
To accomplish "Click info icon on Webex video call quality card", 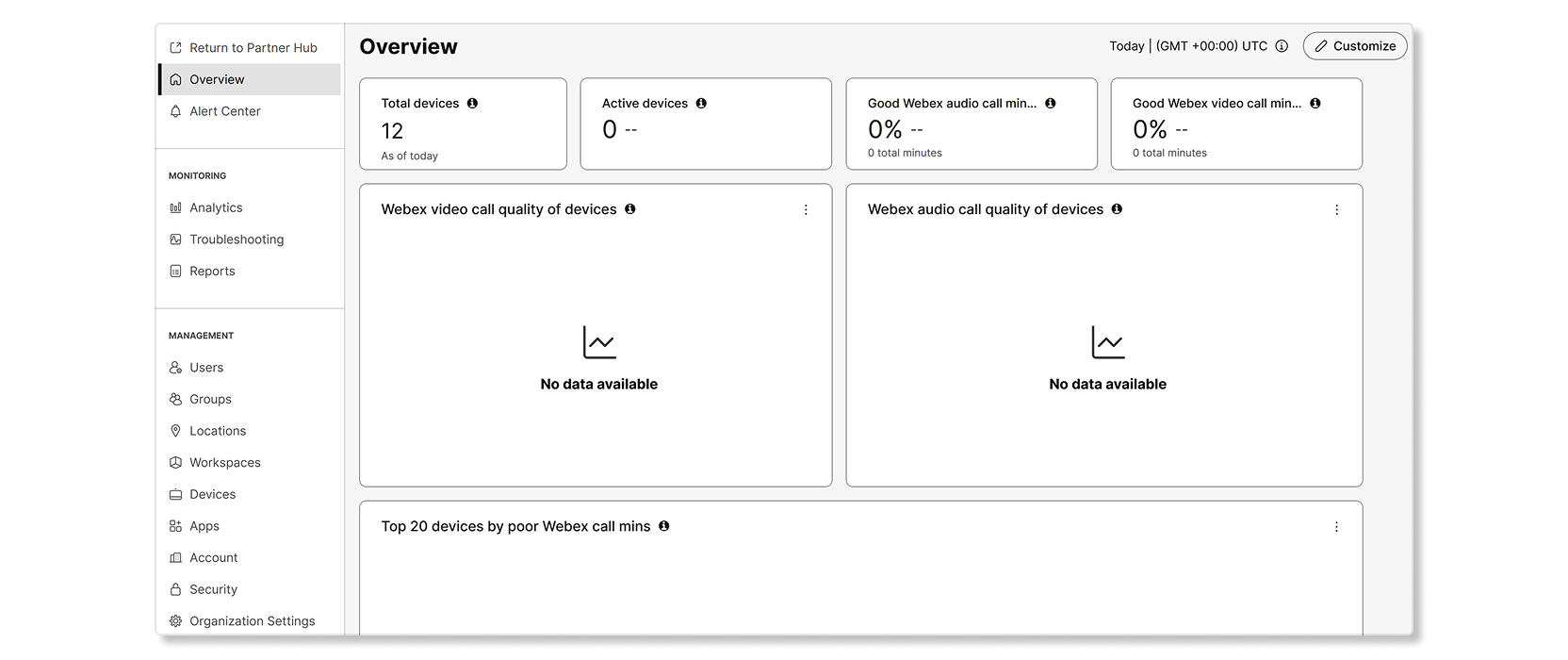I will click(x=630, y=209).
